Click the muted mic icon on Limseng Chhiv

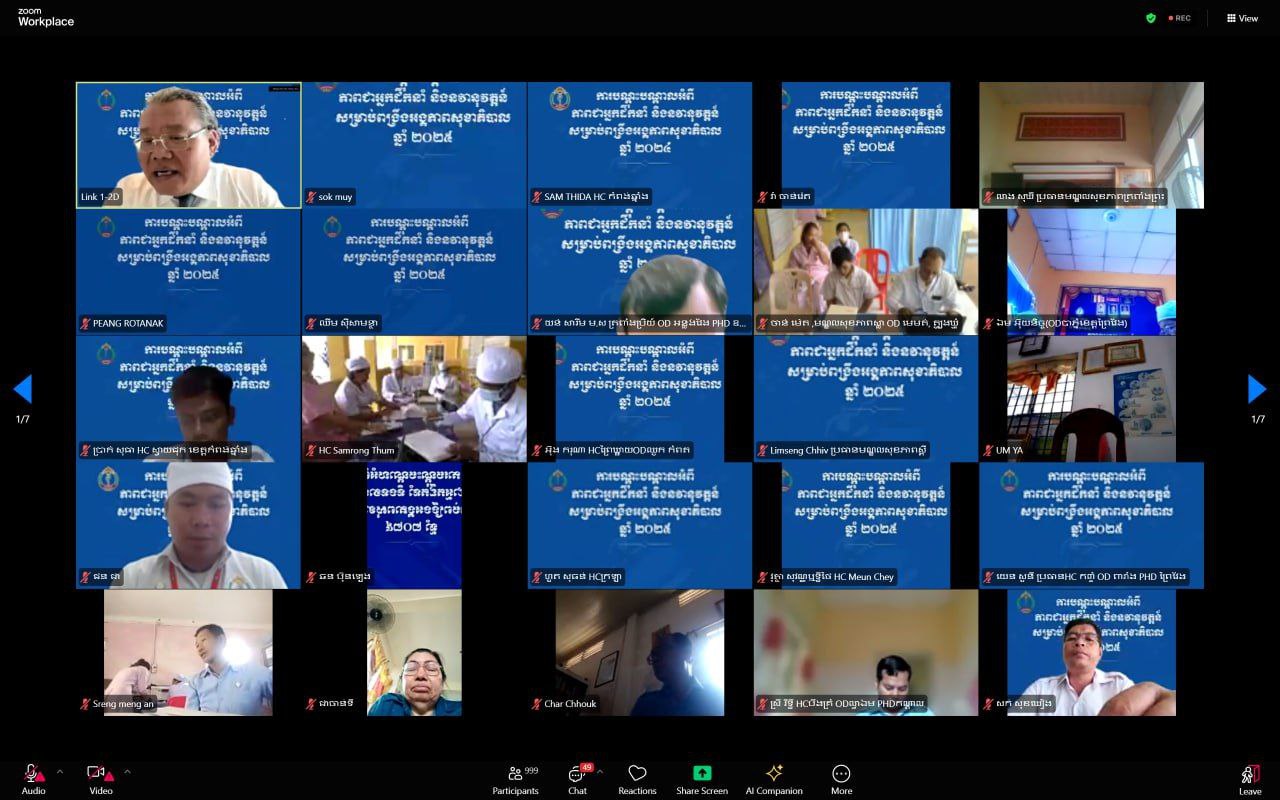click(763, 450)
